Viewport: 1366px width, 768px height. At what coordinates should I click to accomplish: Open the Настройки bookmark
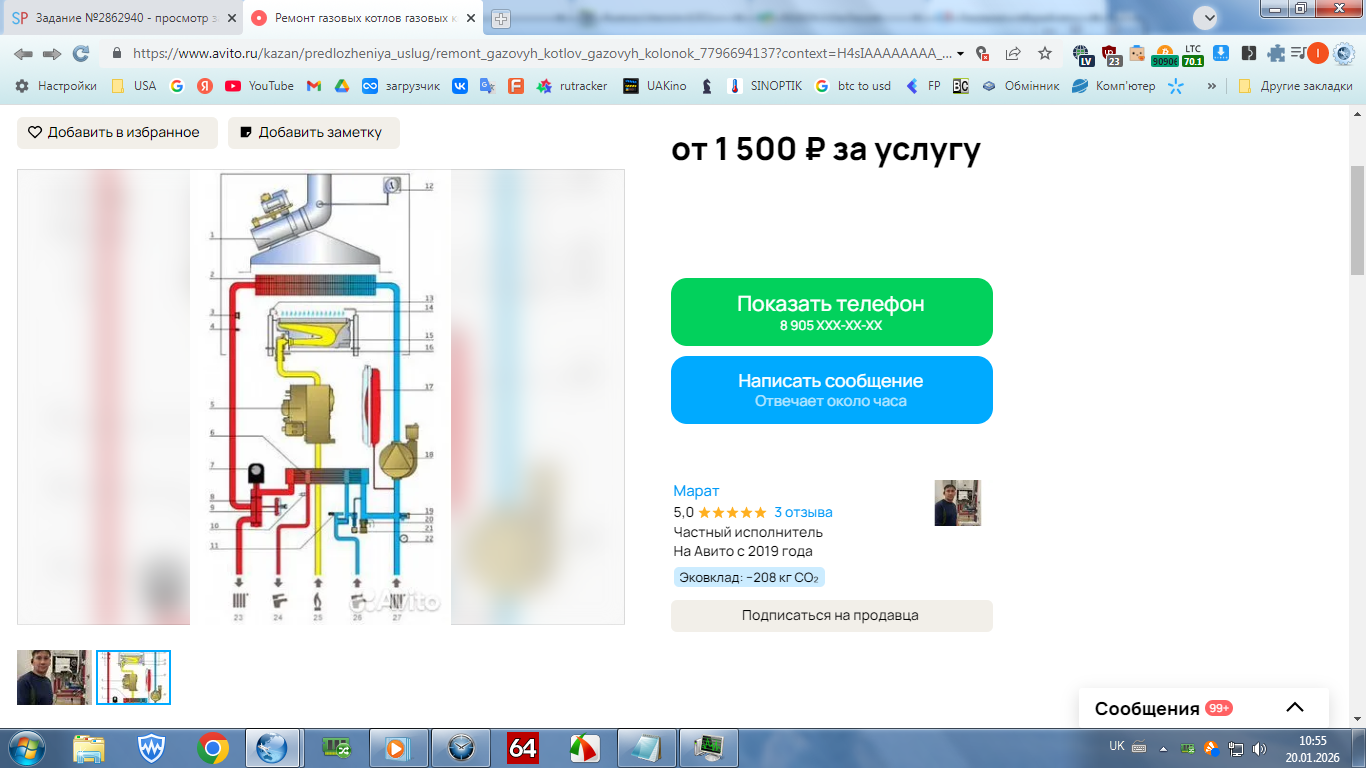coord(55,86)
